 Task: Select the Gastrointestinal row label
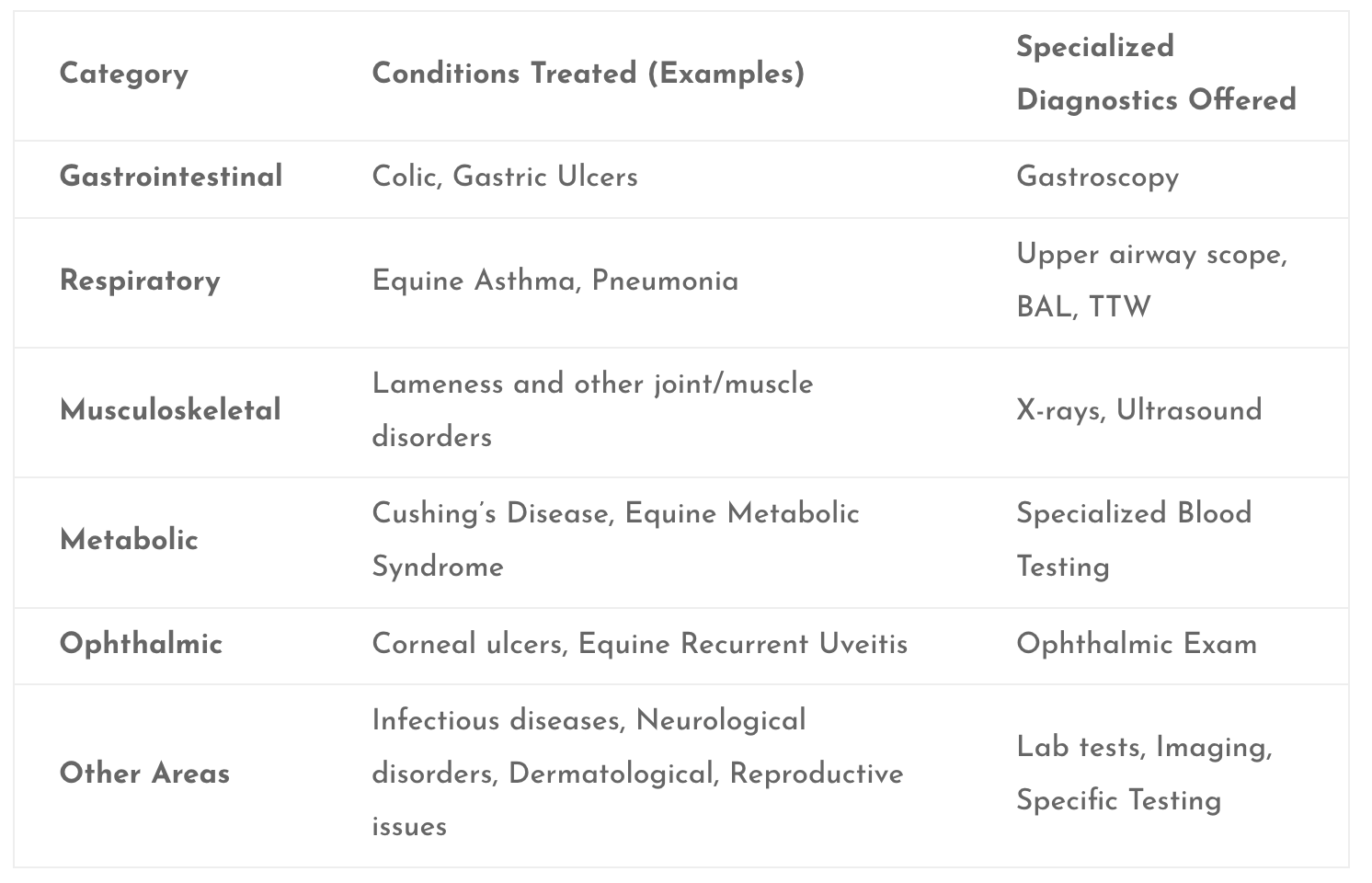171,177
